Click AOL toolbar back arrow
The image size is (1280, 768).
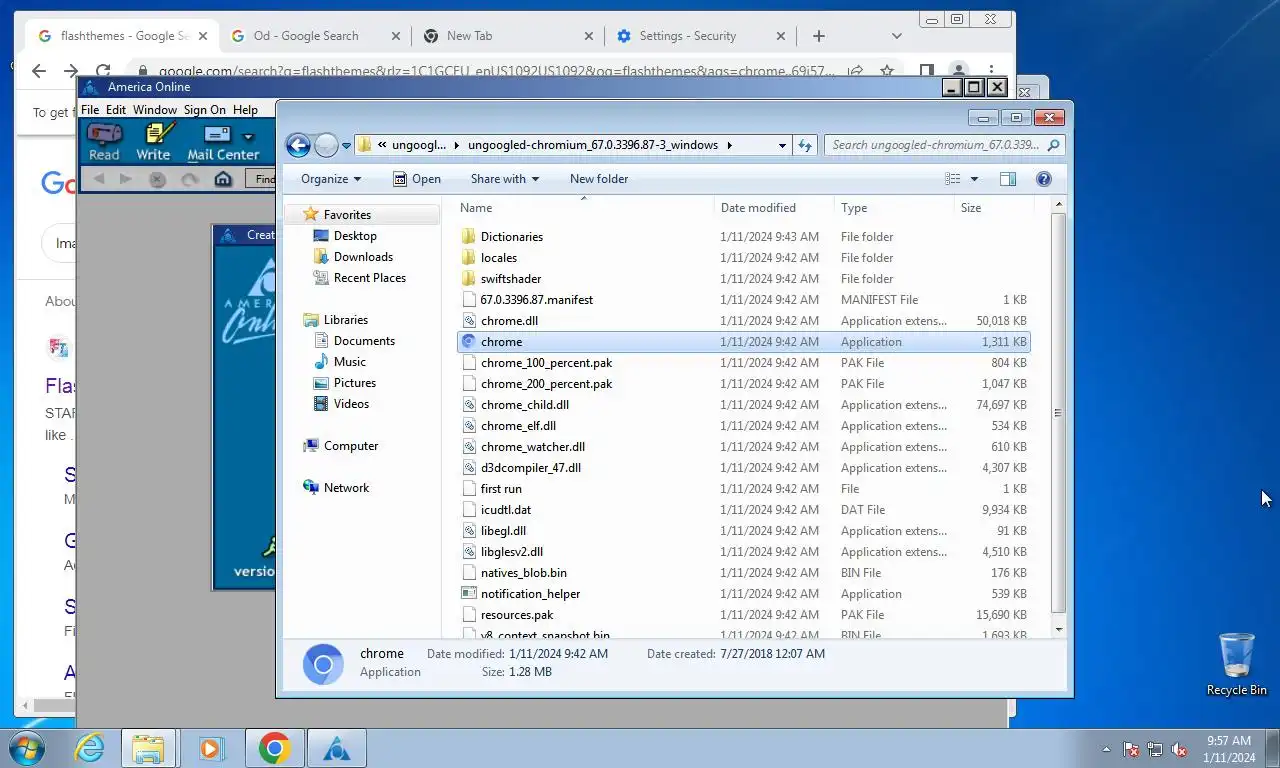(x=98, y=179)
